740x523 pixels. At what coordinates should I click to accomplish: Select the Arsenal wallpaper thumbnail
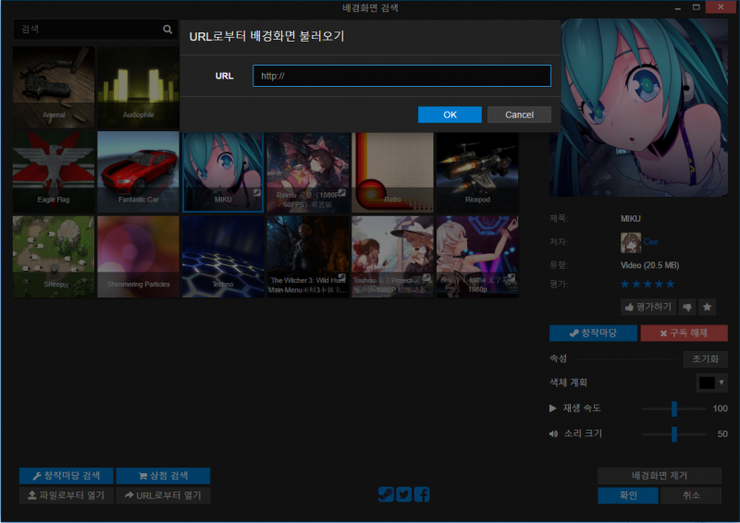tap(53, 87)
